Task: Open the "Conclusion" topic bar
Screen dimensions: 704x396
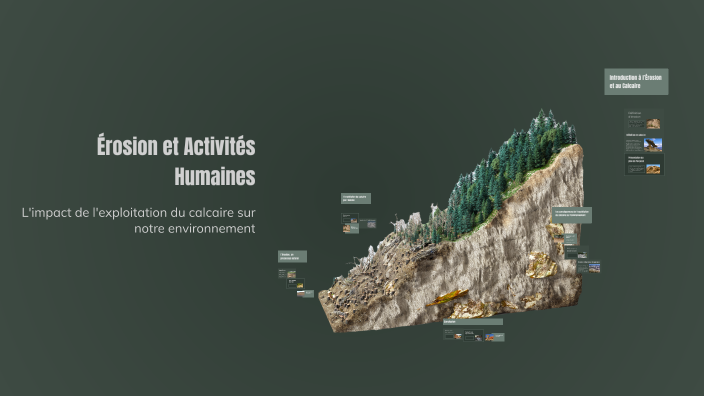Action: (x=473, y=321)
